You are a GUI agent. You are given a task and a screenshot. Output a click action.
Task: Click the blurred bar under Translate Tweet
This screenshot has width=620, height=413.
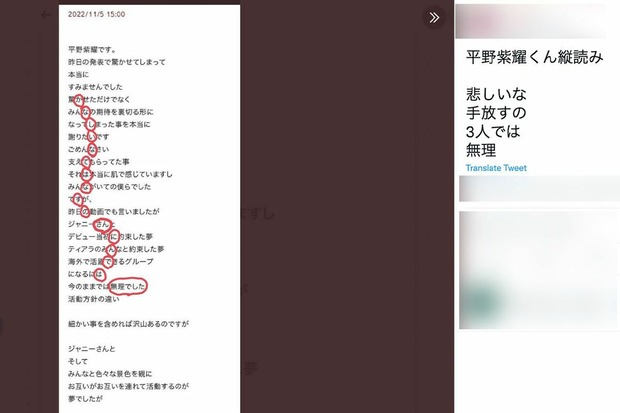click(x=539, y=189)
